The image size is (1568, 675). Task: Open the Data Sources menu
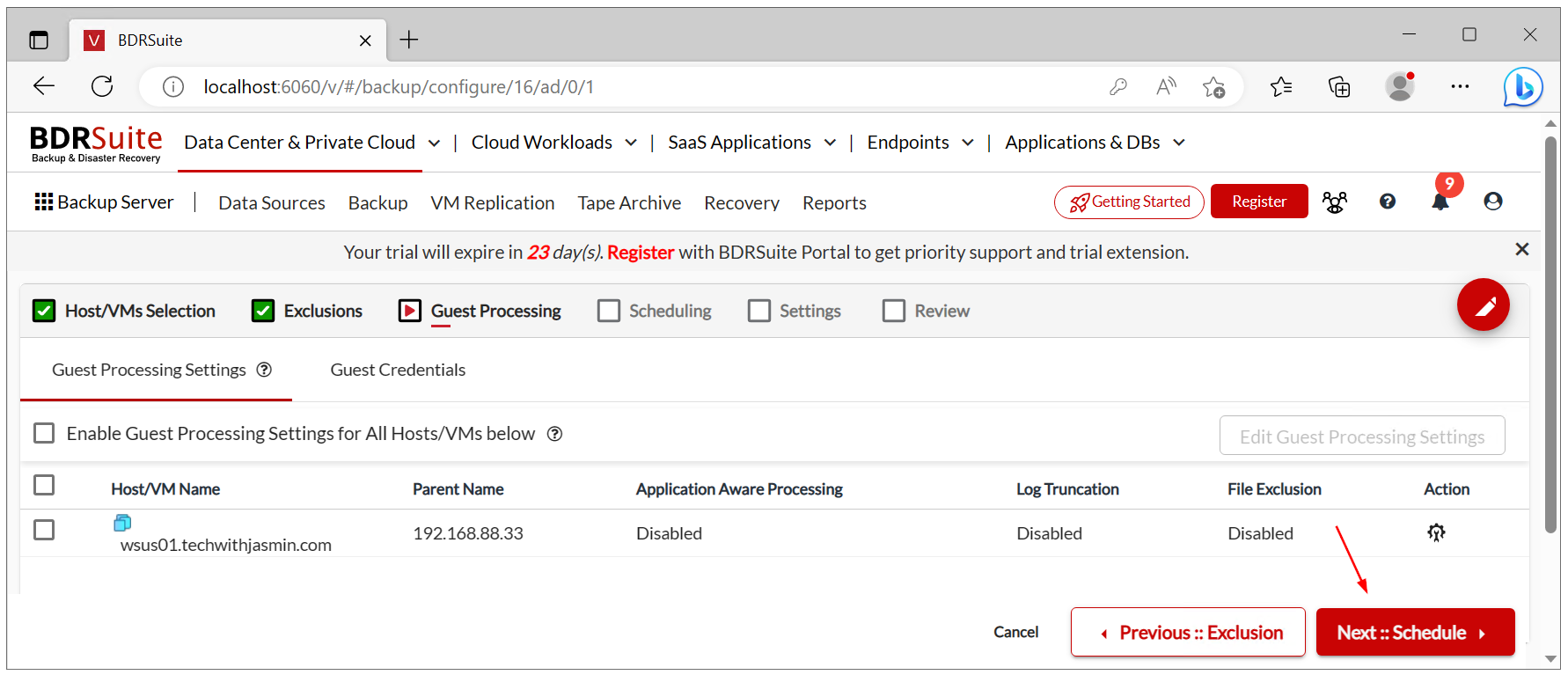(x=272, y=203)
